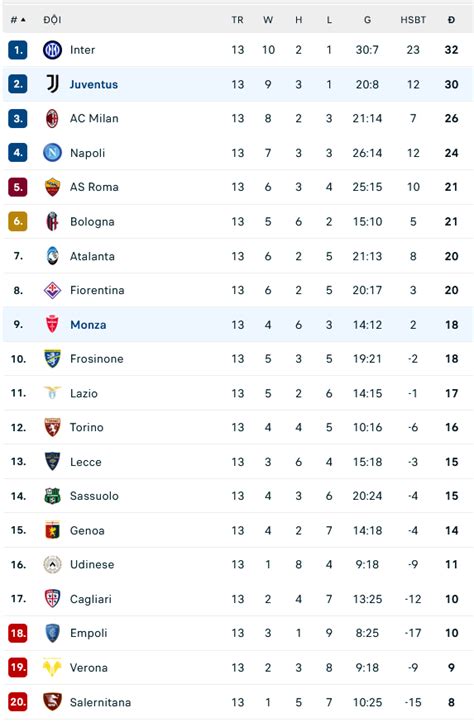Click the Genoa team badge
This screenshot has width=474, height=722.
pyautogui.click(x=53, y=530)
